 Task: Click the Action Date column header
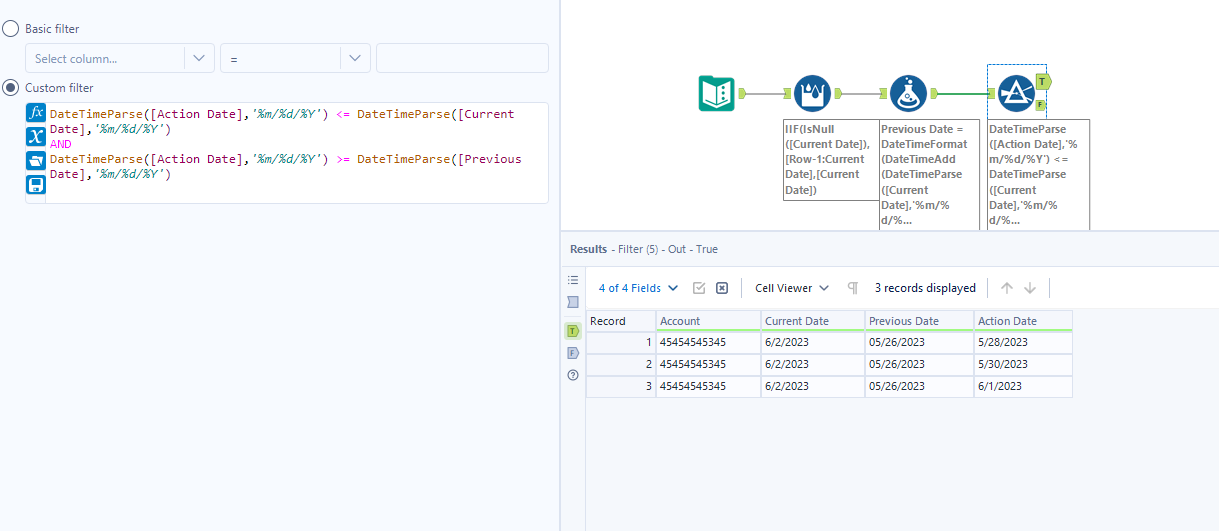click(1022, 321)
